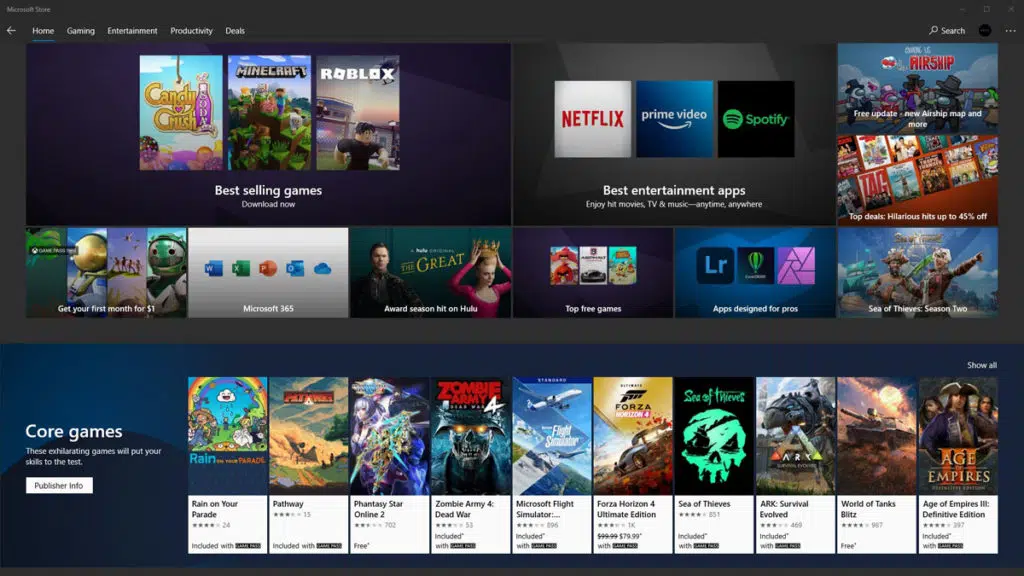Click the 'Core games' section title
1024x576 pixels.
click(74, 431)
